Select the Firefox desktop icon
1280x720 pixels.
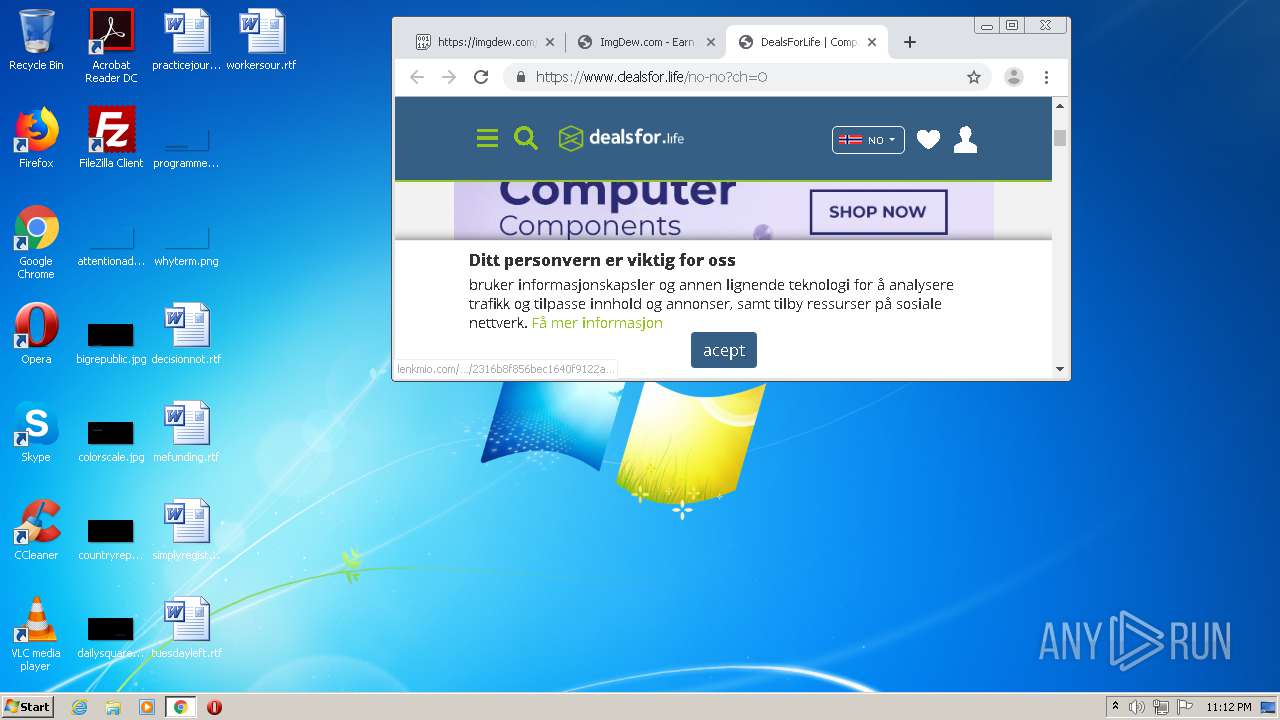click(x=36, y=138)
